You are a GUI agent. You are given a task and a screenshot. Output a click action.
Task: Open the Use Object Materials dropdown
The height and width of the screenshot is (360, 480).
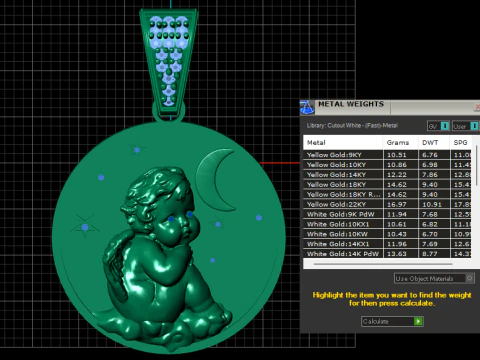pyautogui.click(x=434, y=278)
